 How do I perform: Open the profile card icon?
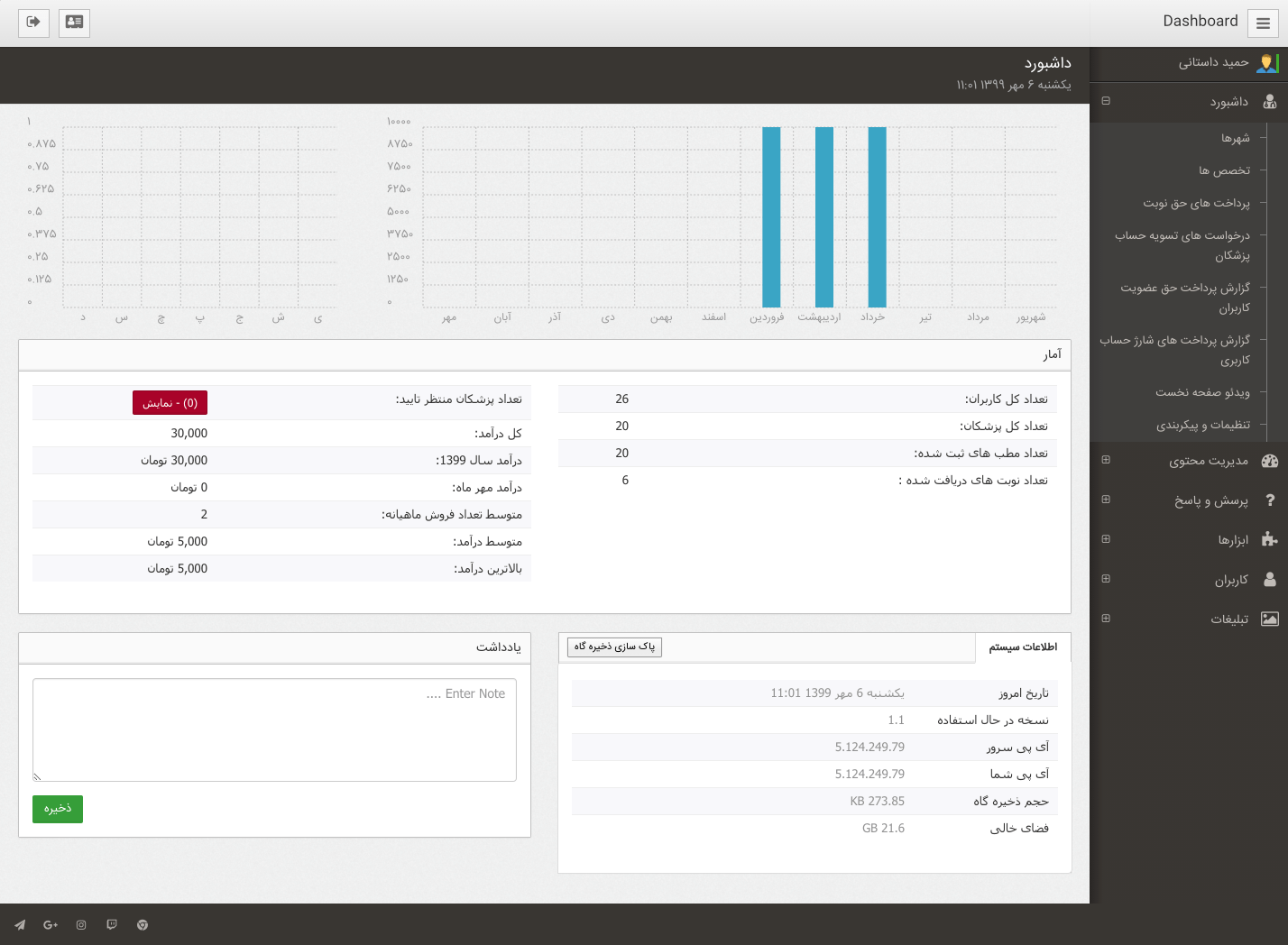pyautogui.click(x=74, y=22)
